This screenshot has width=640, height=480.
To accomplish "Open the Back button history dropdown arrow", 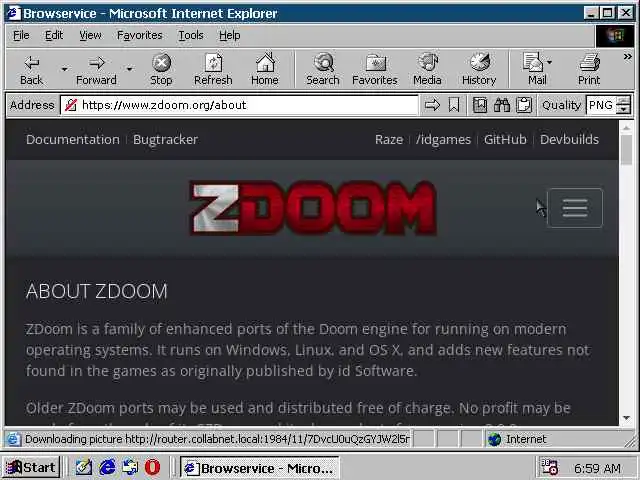I will [x=64, y=70].
